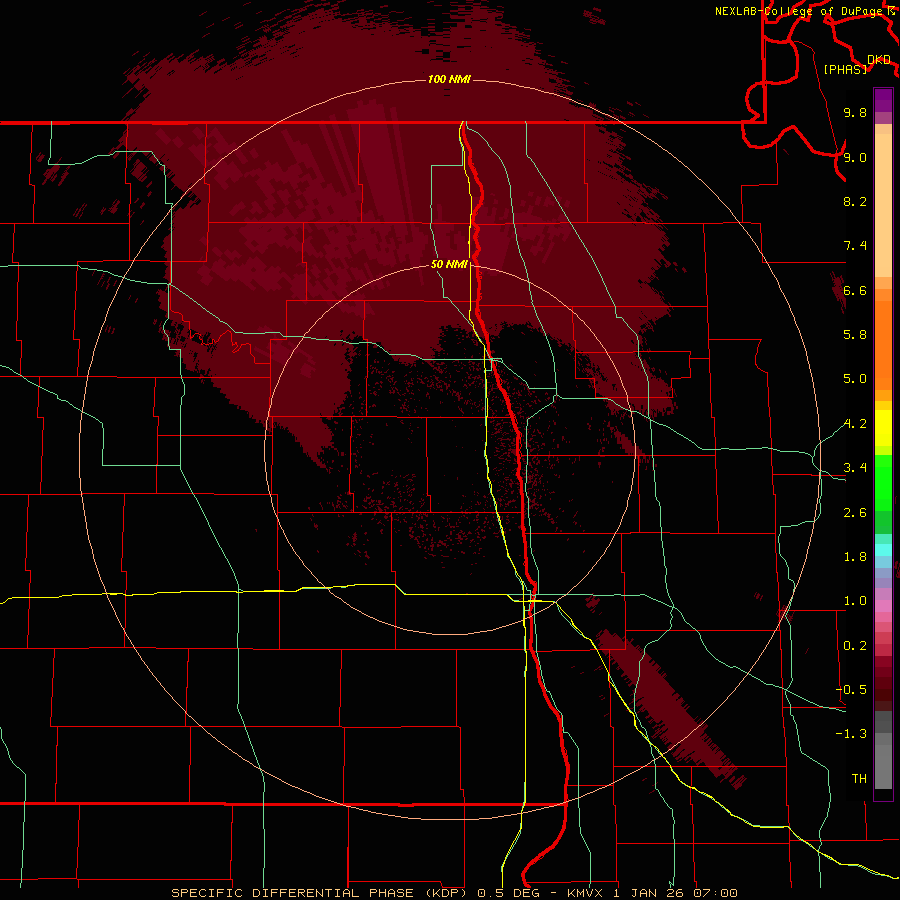This screenshot has width=900, height=900.
Task: Click the -1.3 scale value
Action: (x=851, y=734)
